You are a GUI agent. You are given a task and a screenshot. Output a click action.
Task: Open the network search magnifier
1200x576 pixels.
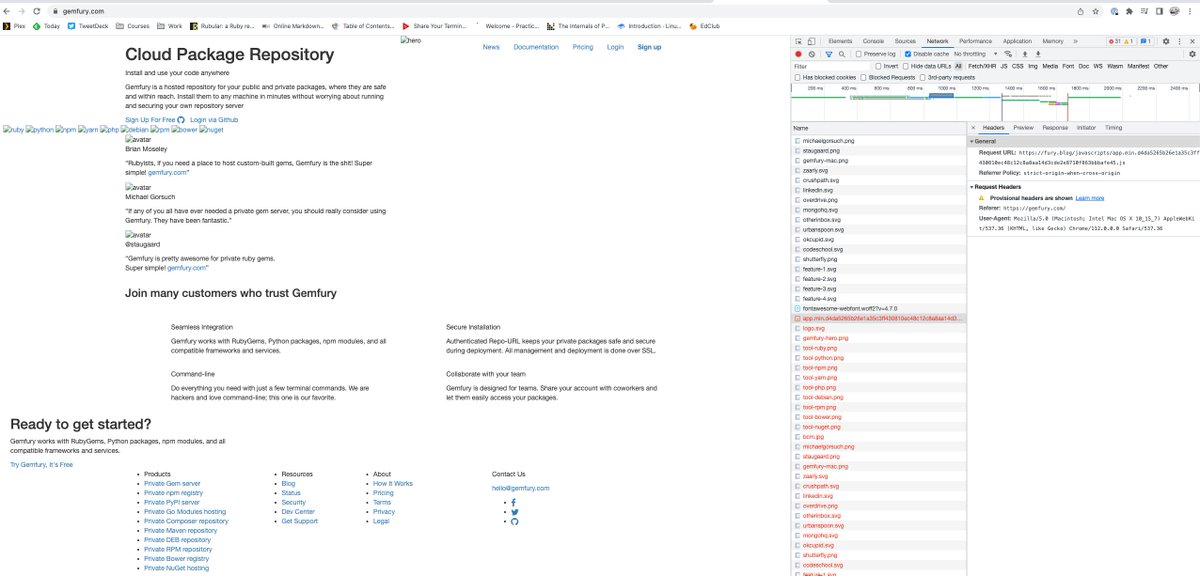point(842,54)
